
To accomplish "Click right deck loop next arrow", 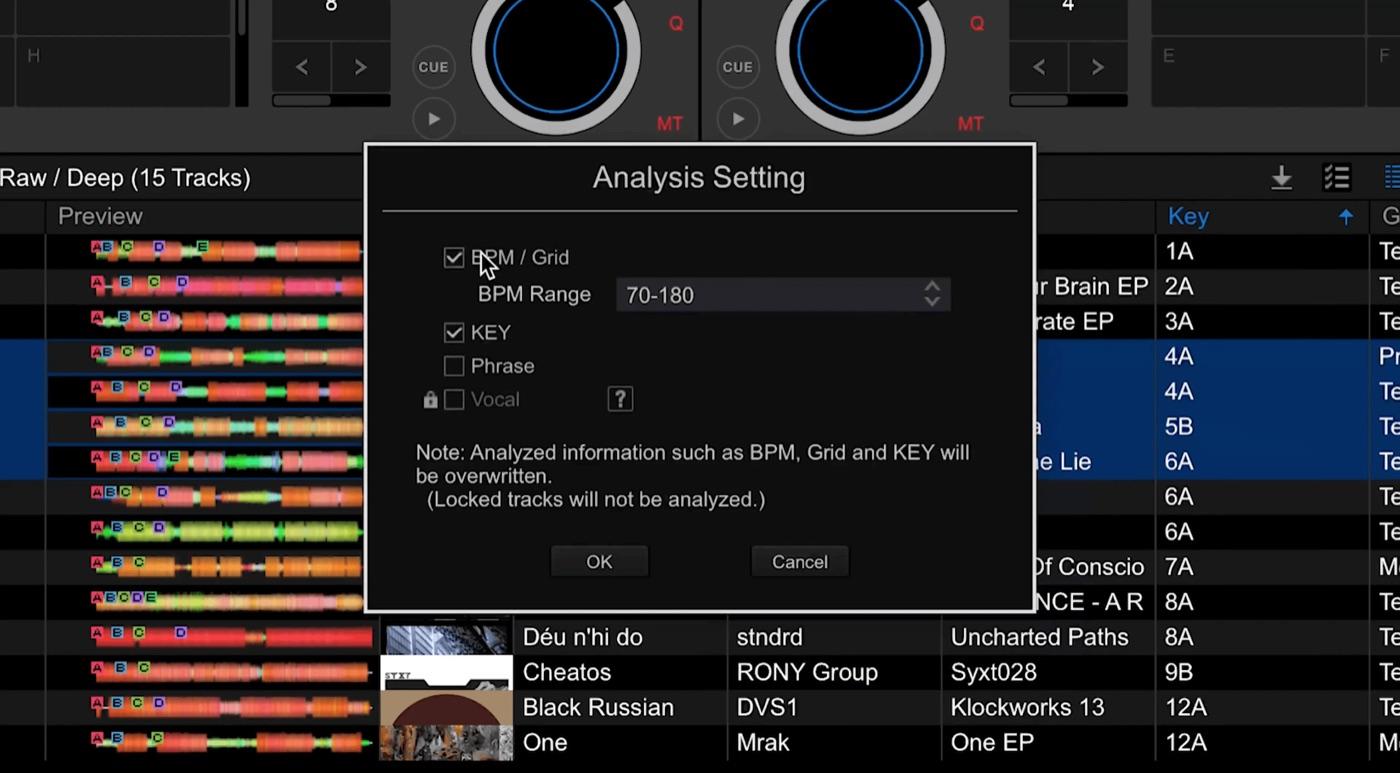I will tap(1098, 67).
